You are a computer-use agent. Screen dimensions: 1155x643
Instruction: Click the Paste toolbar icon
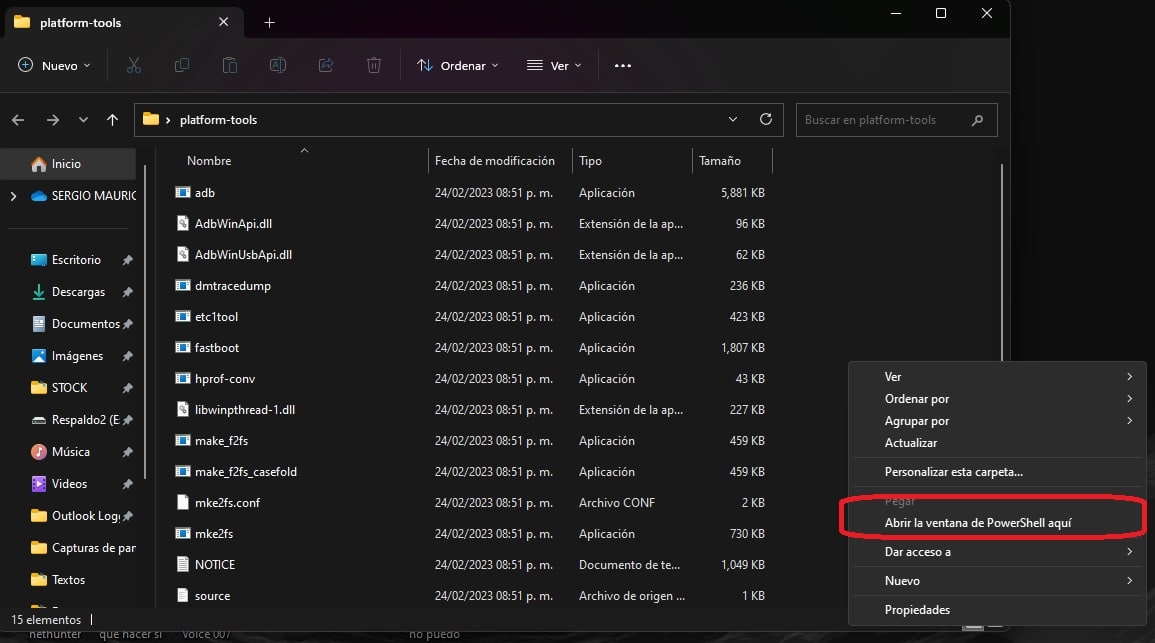pos(229,65)
